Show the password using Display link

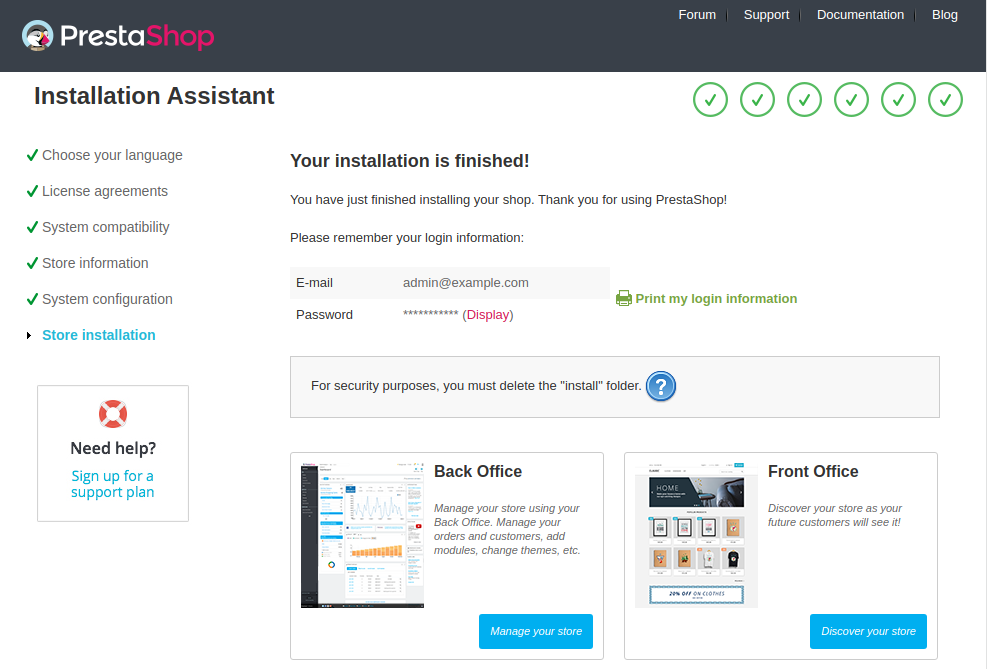[x=487, y=315]
